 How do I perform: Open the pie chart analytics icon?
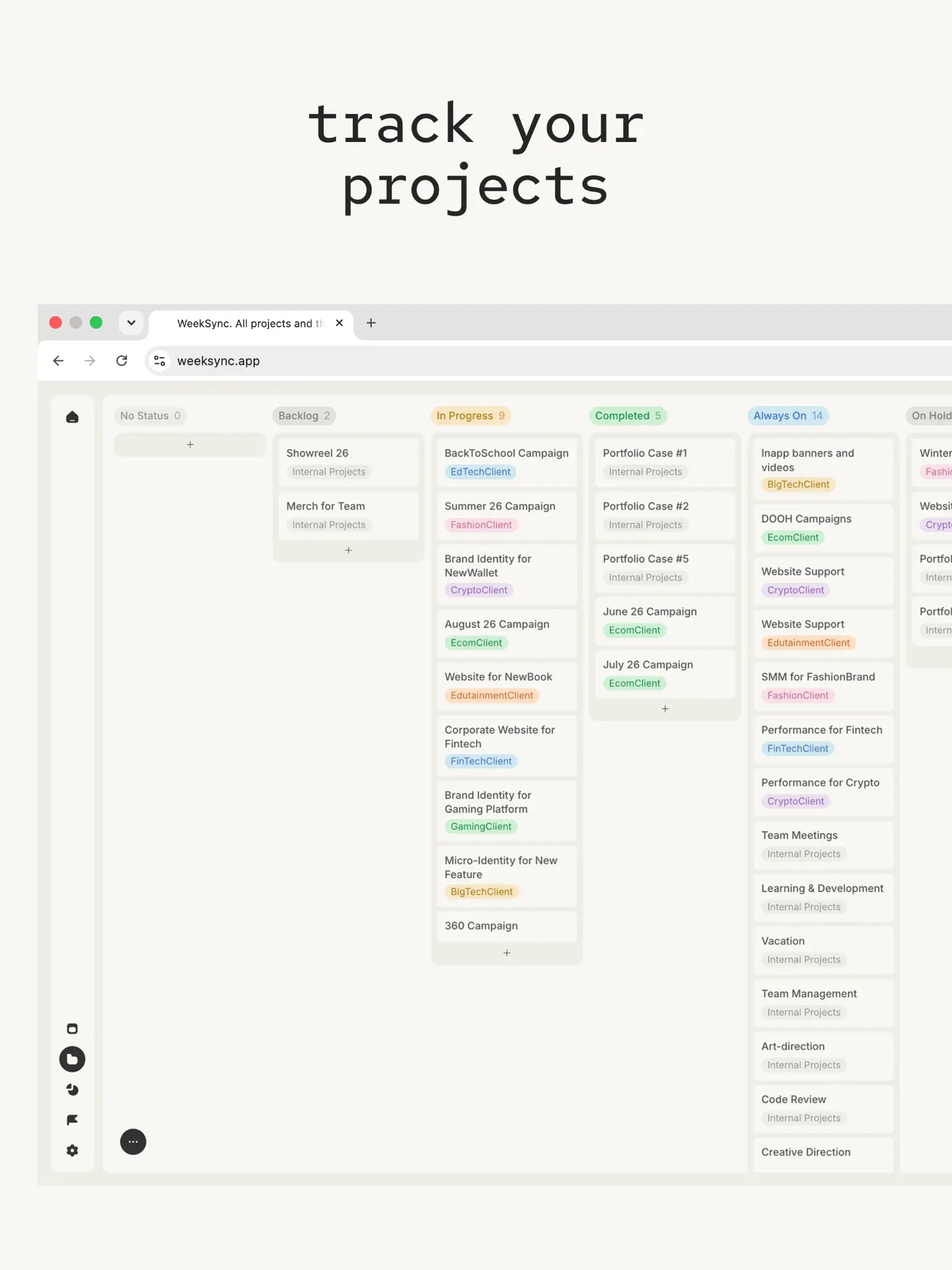(72, 1090)
